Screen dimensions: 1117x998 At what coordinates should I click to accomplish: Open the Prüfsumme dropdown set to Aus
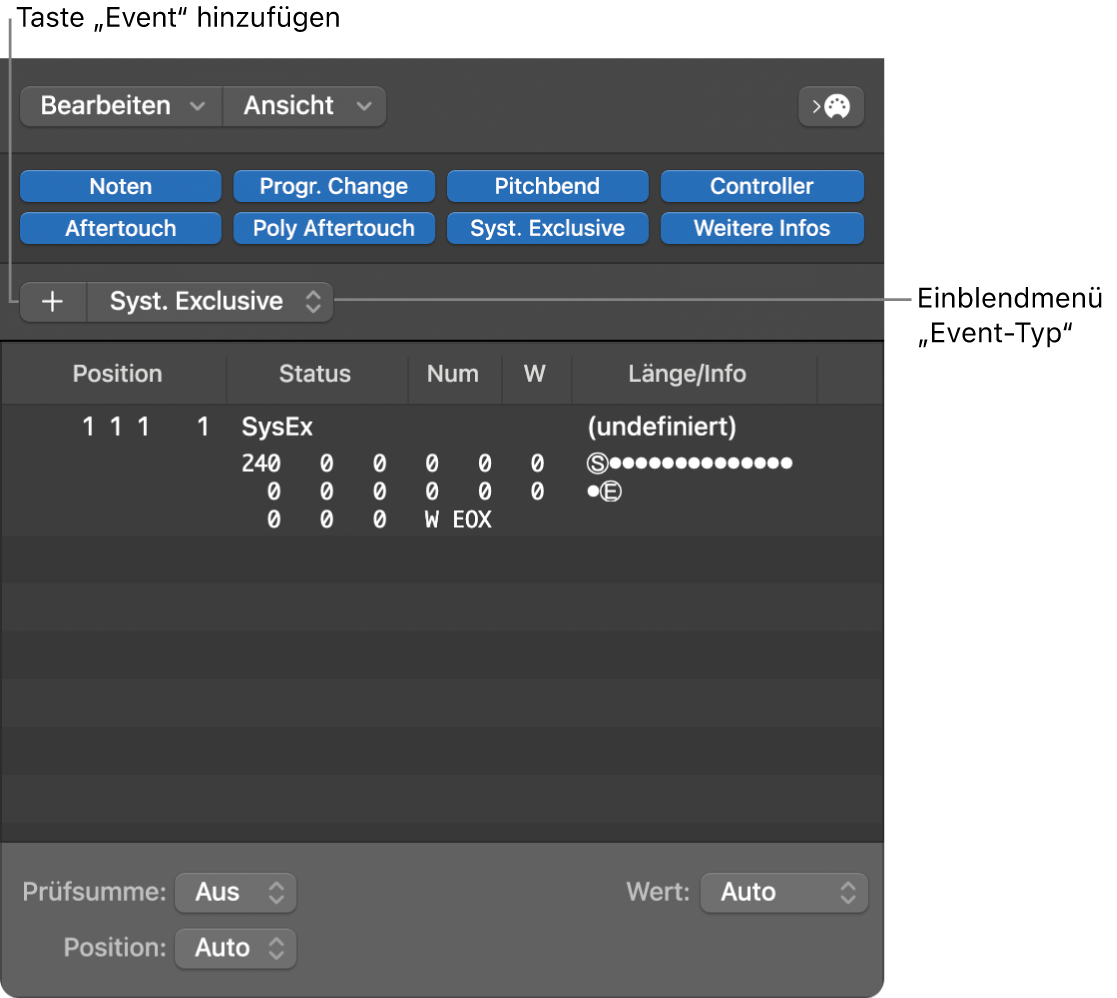pyautogui.click(x=235, y=892)
